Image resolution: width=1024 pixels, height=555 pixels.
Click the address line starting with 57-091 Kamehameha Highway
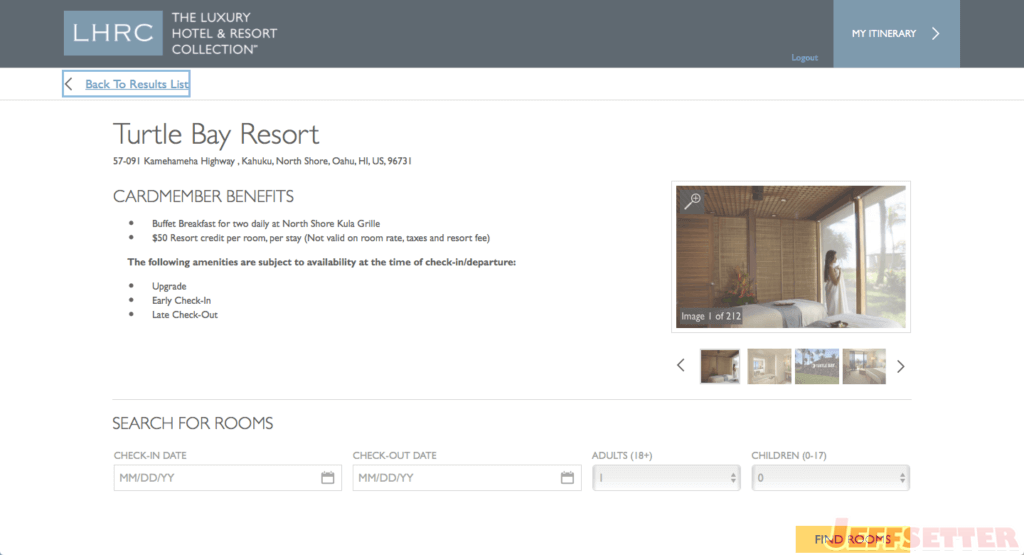262,161
